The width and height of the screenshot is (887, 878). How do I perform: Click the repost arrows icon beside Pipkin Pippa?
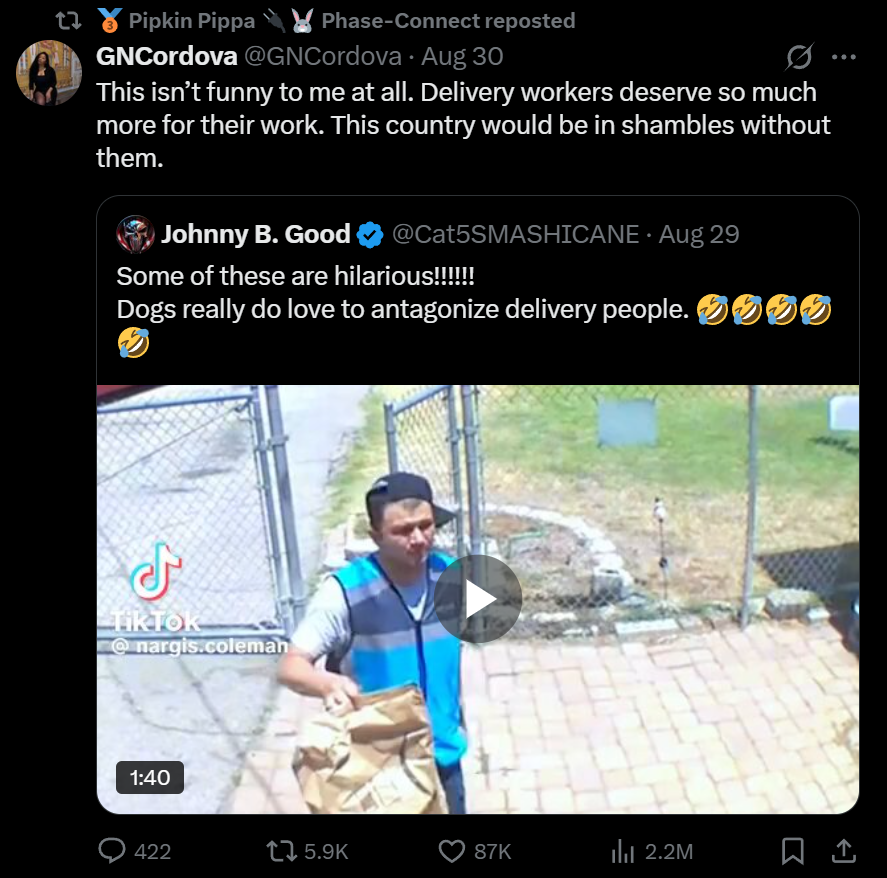68,21
